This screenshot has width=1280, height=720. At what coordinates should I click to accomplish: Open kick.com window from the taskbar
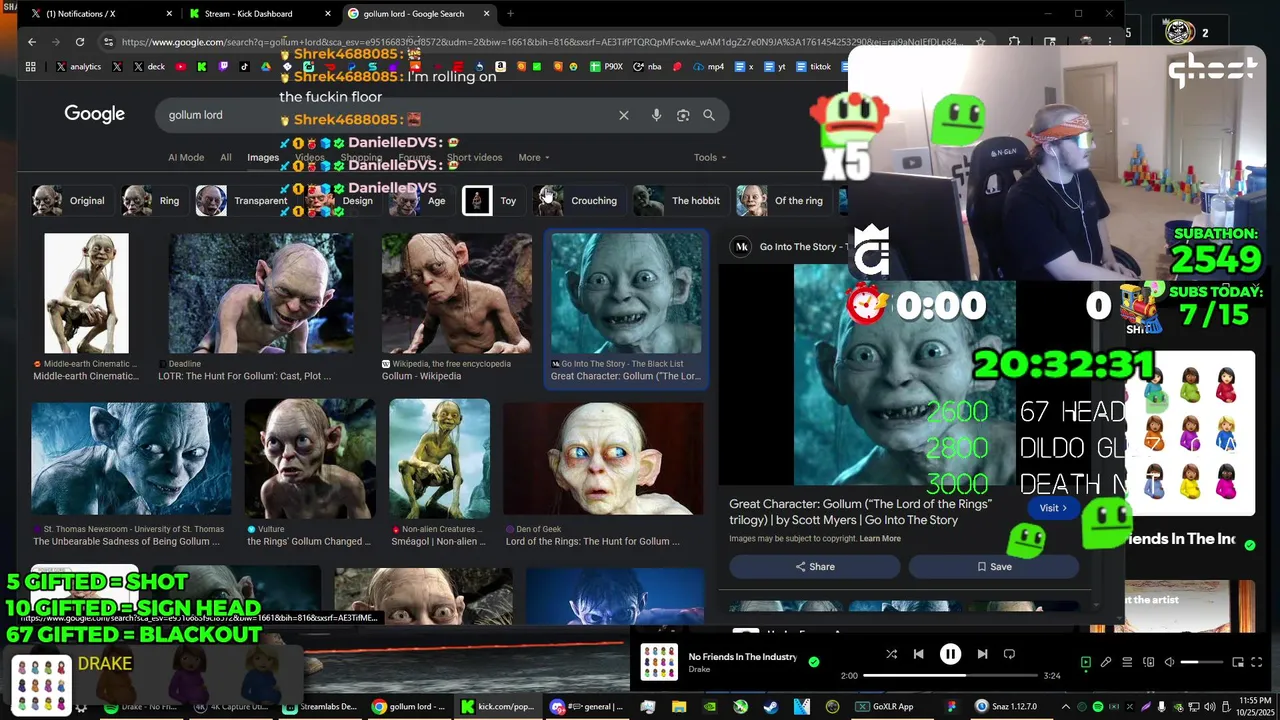tap(498, 707)
